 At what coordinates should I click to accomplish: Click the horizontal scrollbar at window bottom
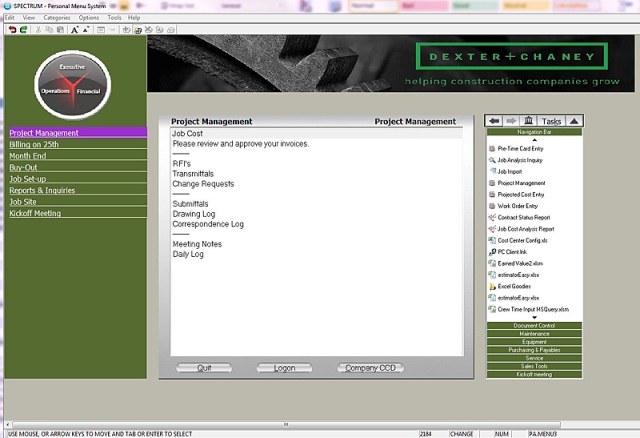tap(287, 425)
